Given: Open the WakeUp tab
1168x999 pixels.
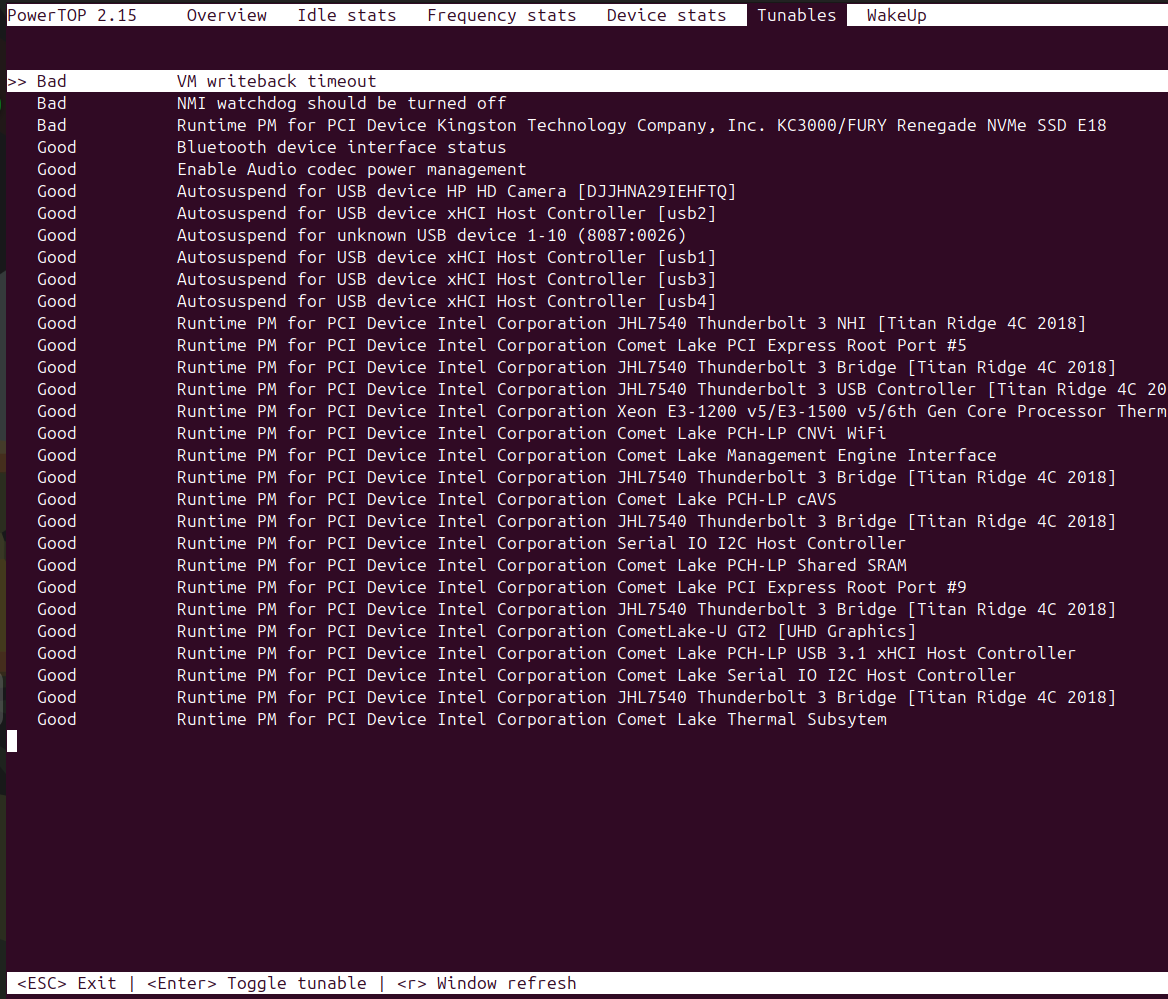Looking at the screenshot, I should 896,15.
